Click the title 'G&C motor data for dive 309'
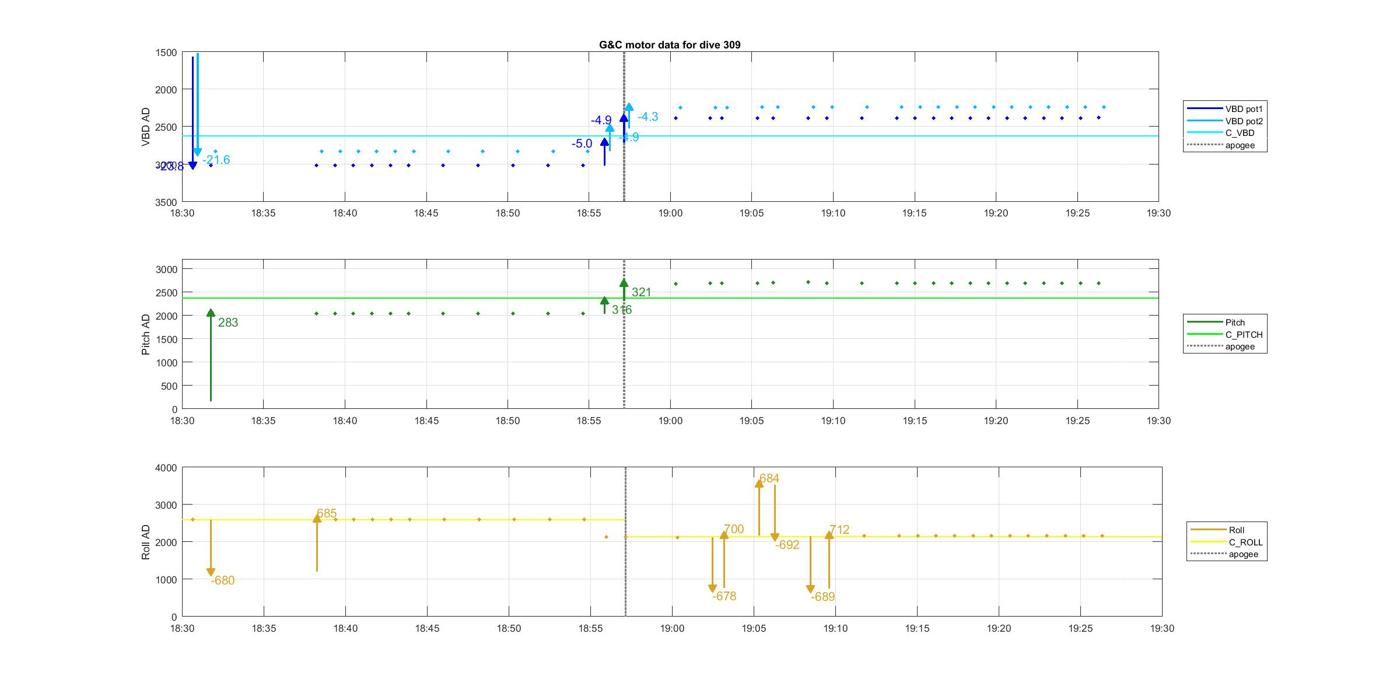Image resolution: width=1400 pixels, height=693 pixels. (x=669, y=45)
